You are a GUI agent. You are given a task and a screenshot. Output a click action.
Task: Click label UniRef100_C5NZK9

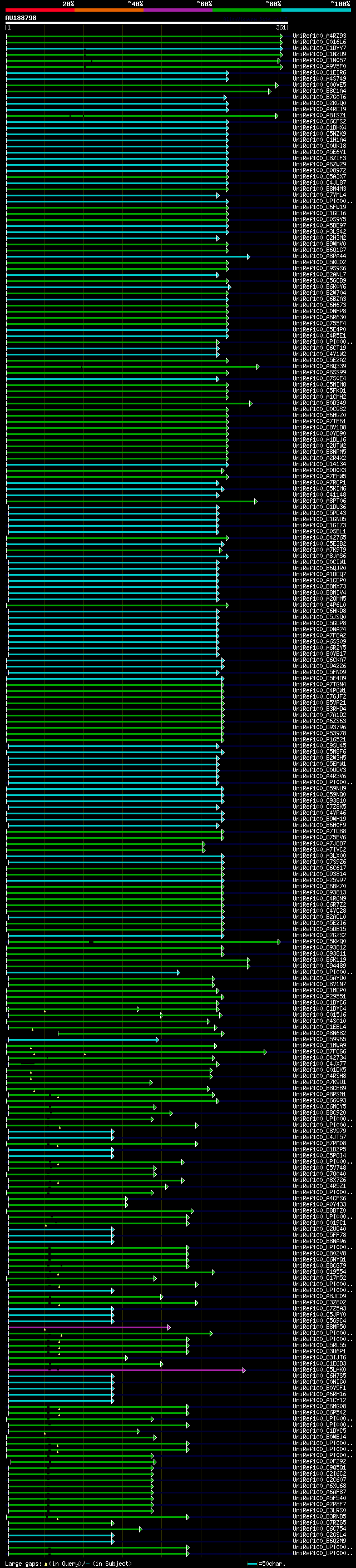tap(319, 134)
